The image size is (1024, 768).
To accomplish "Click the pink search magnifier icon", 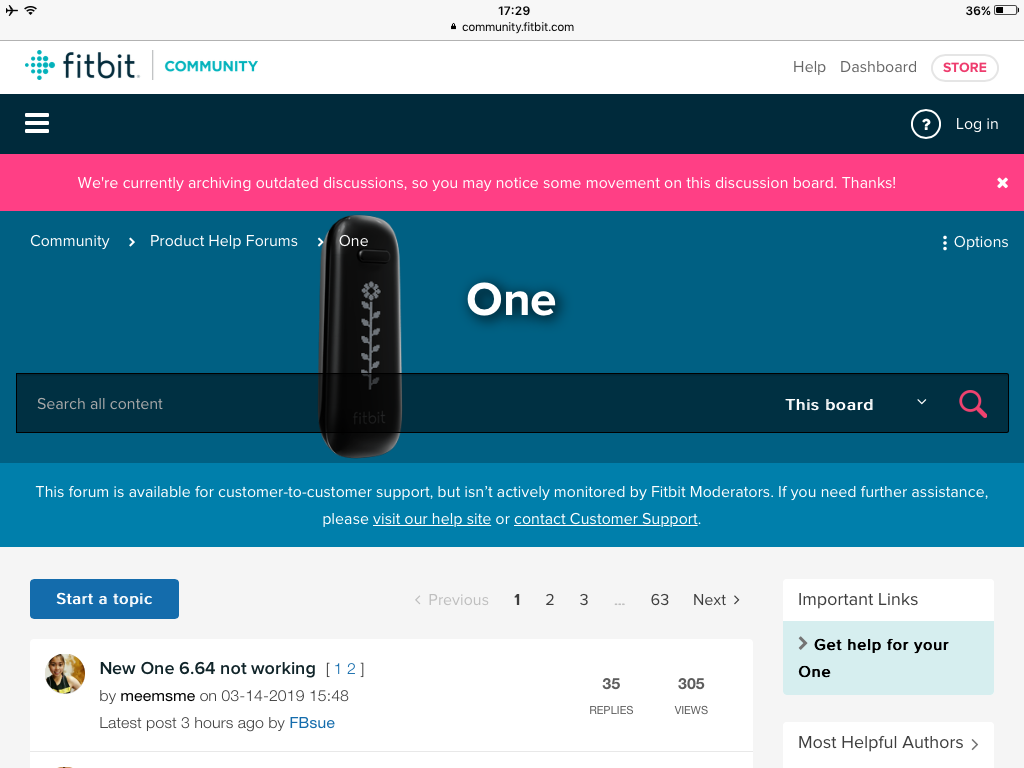I will point(972,404).
